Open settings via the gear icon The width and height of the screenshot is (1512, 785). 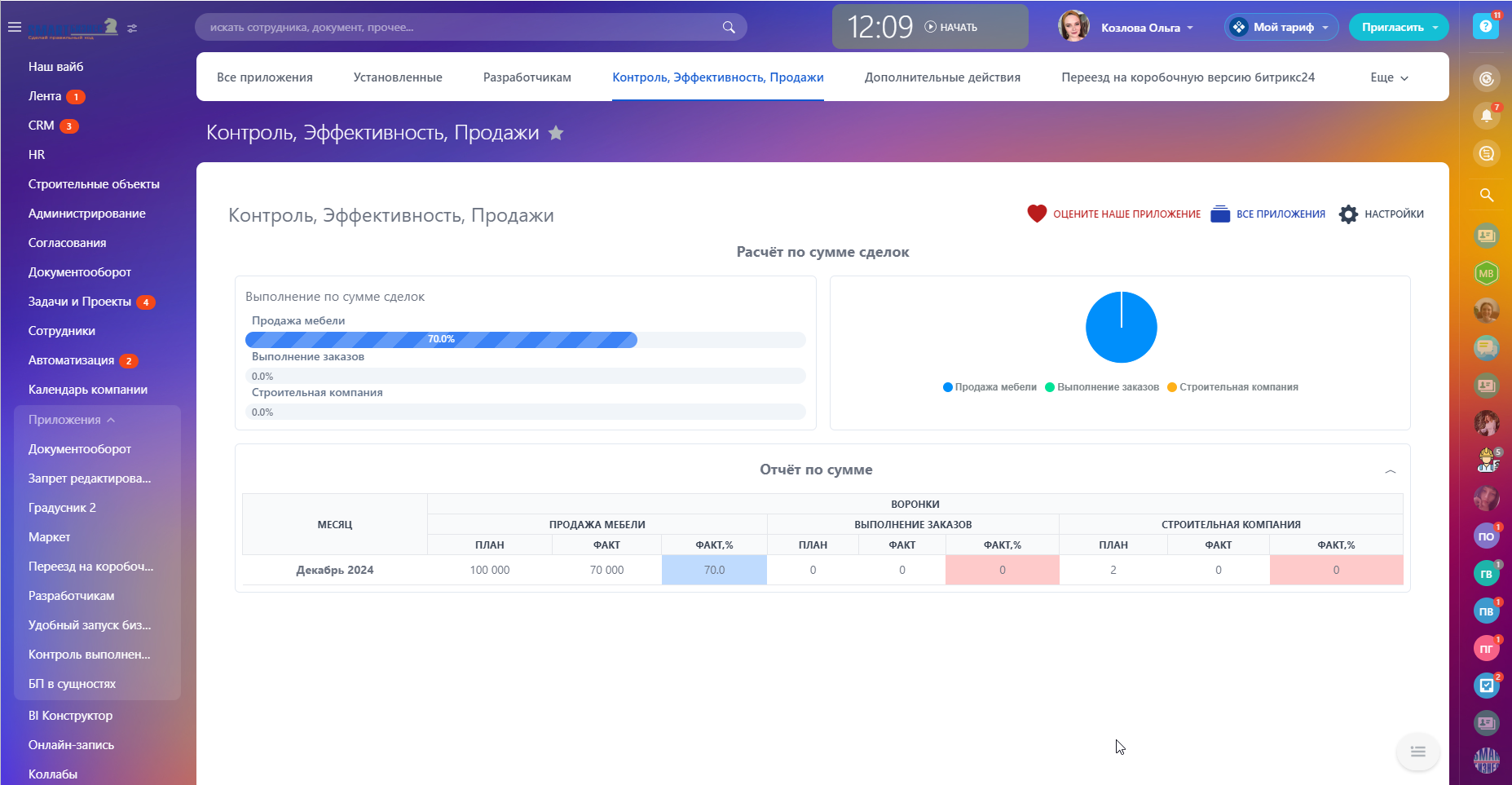pos(1349,214)
